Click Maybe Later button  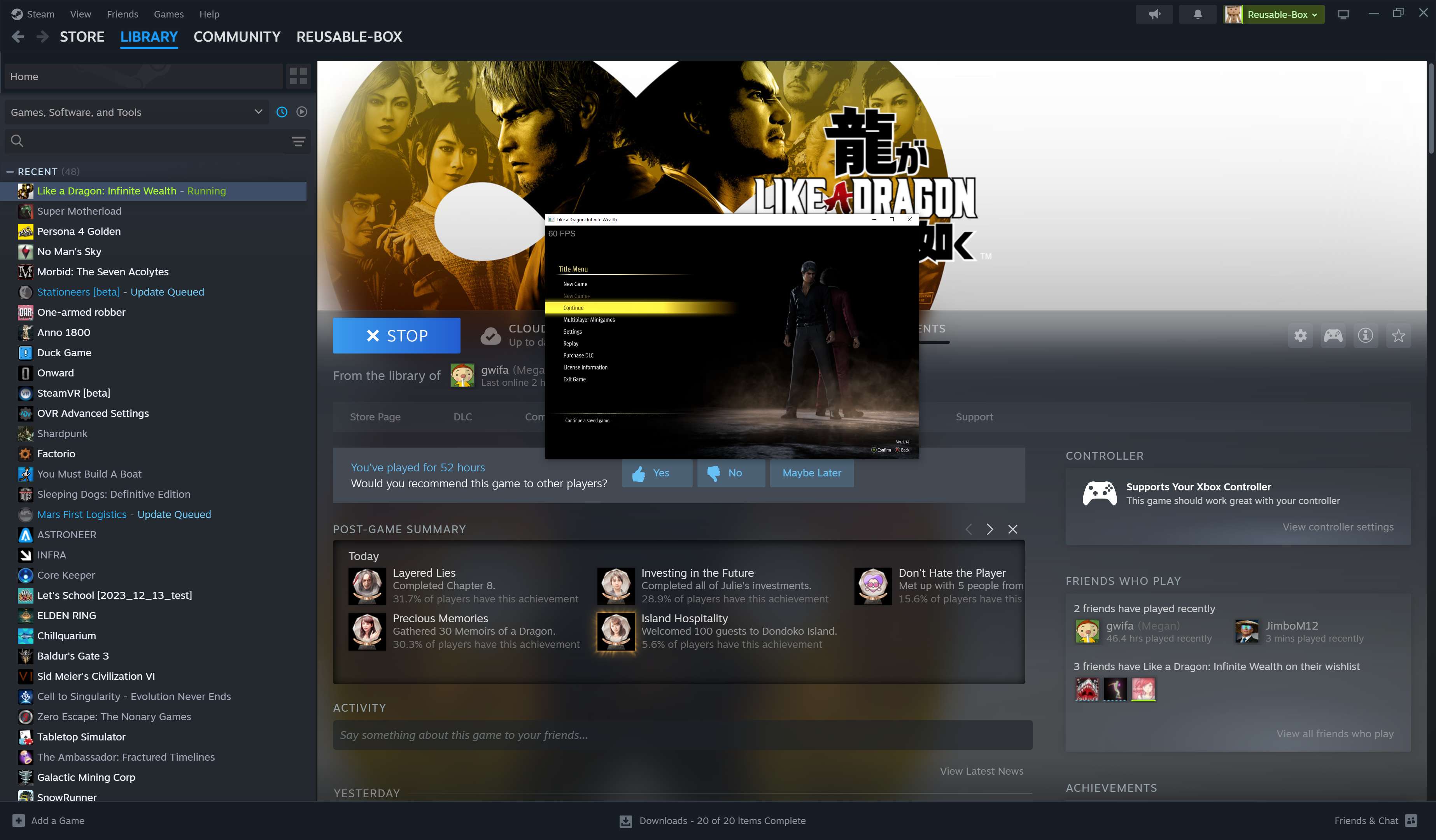tap(811, 473)
